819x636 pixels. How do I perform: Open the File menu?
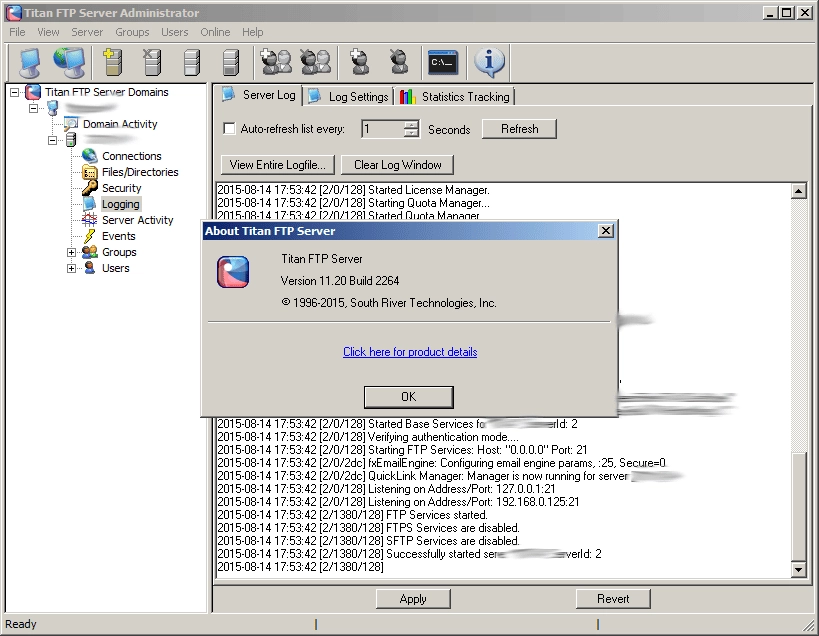(17, 32)
